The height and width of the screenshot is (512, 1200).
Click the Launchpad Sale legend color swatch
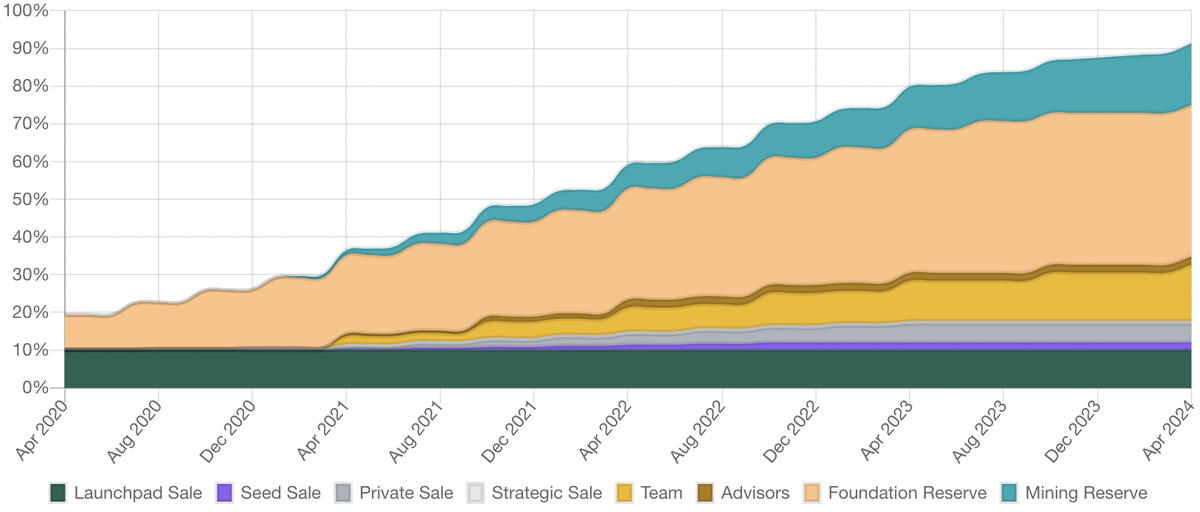[x=58, y=493]
